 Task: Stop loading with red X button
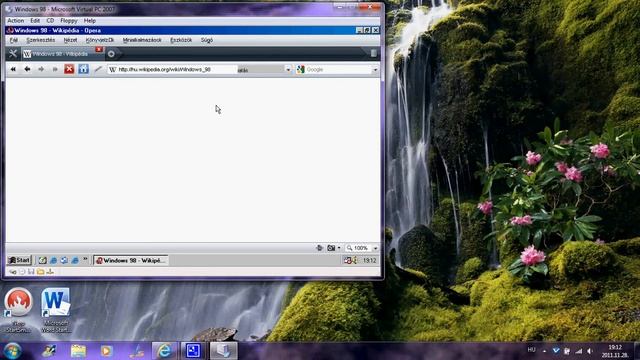(69, 69)
